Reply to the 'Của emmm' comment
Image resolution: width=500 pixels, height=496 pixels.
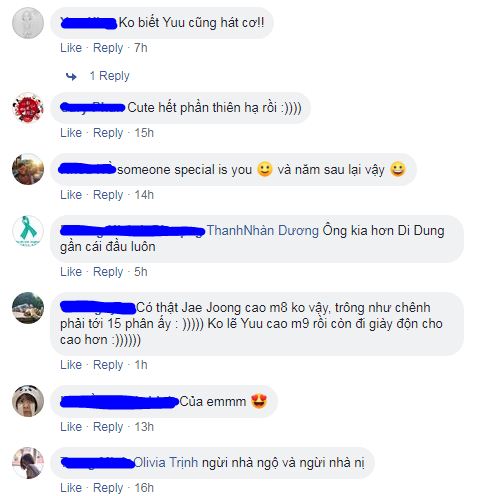108,427
